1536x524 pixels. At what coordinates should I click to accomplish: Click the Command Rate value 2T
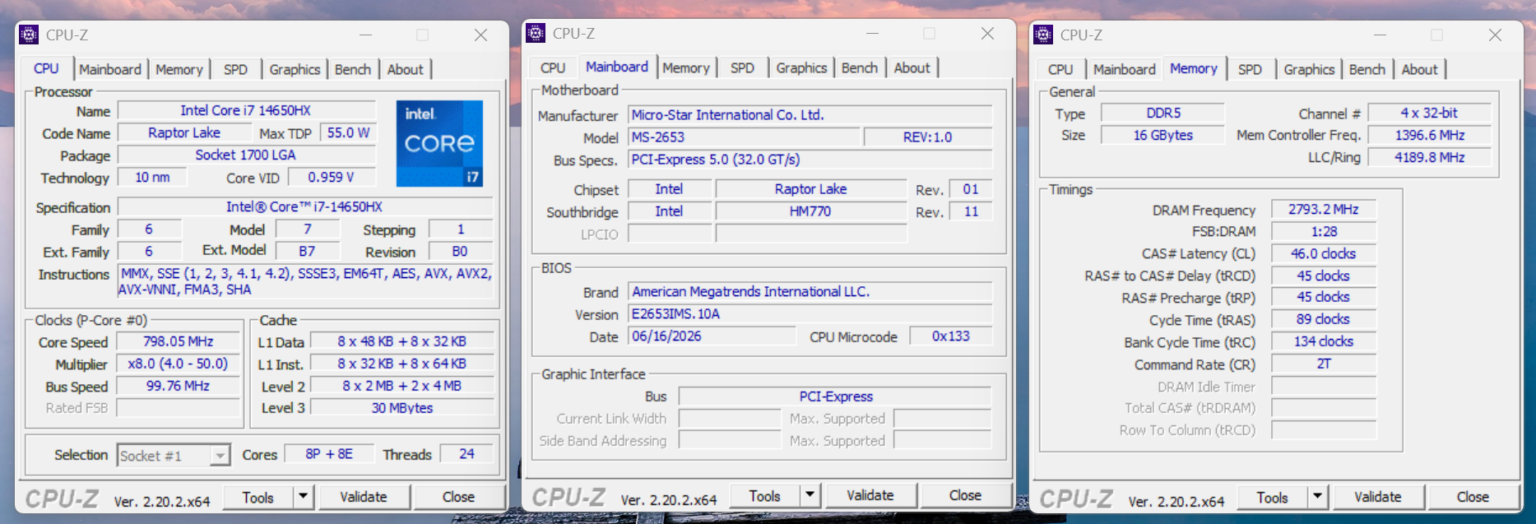[x=1323, y=364]
